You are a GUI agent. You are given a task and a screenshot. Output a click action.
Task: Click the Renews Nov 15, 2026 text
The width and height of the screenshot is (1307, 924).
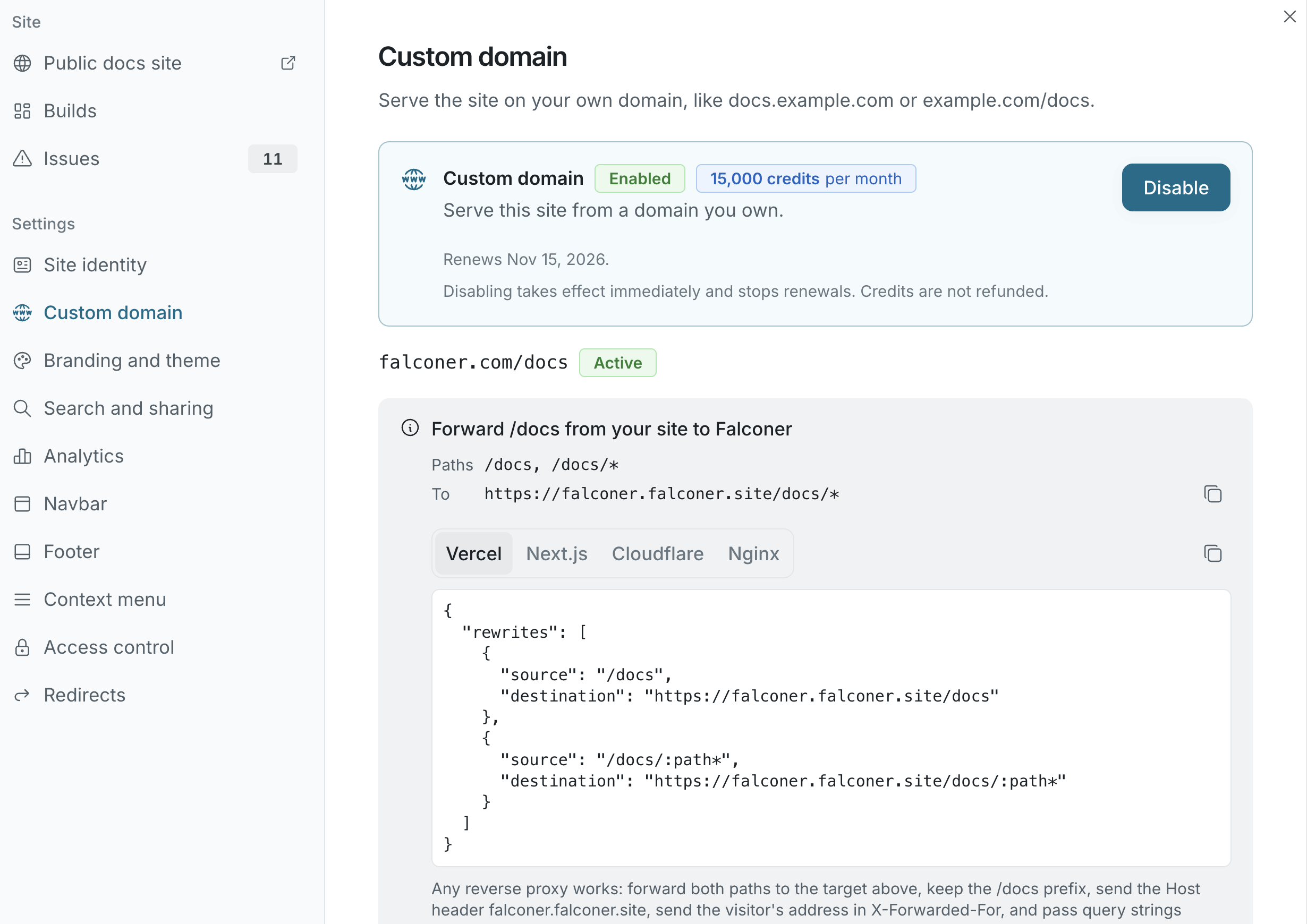(x=526, y=260)
